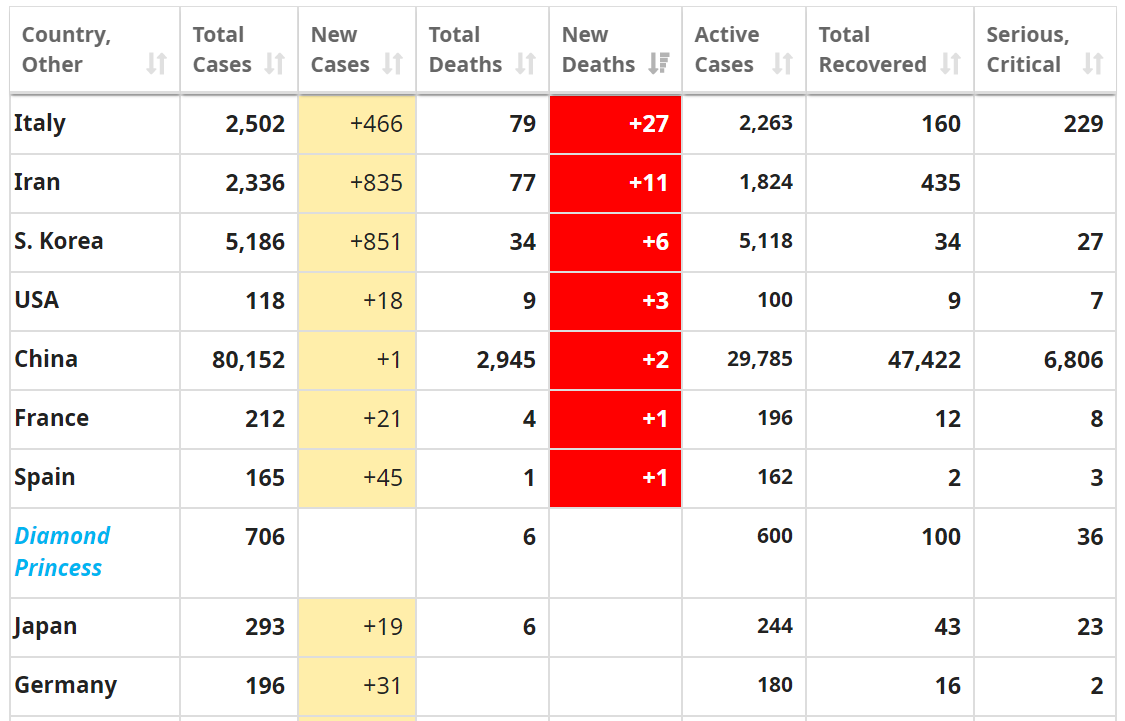Click S. Korea's active cases 5,118
Screen dimensions: 1125x721
coord(766,241)
